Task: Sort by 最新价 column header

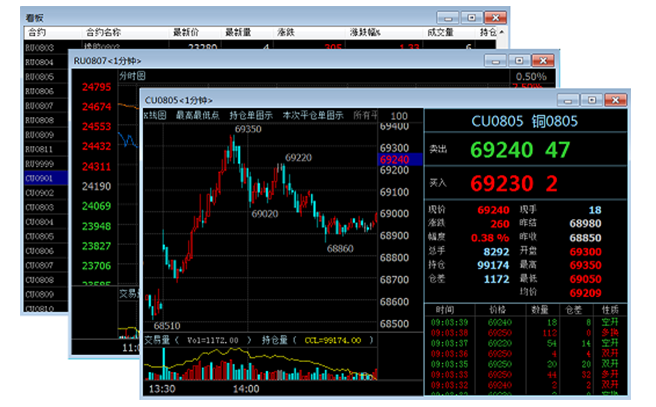Action: coord(187,32)
